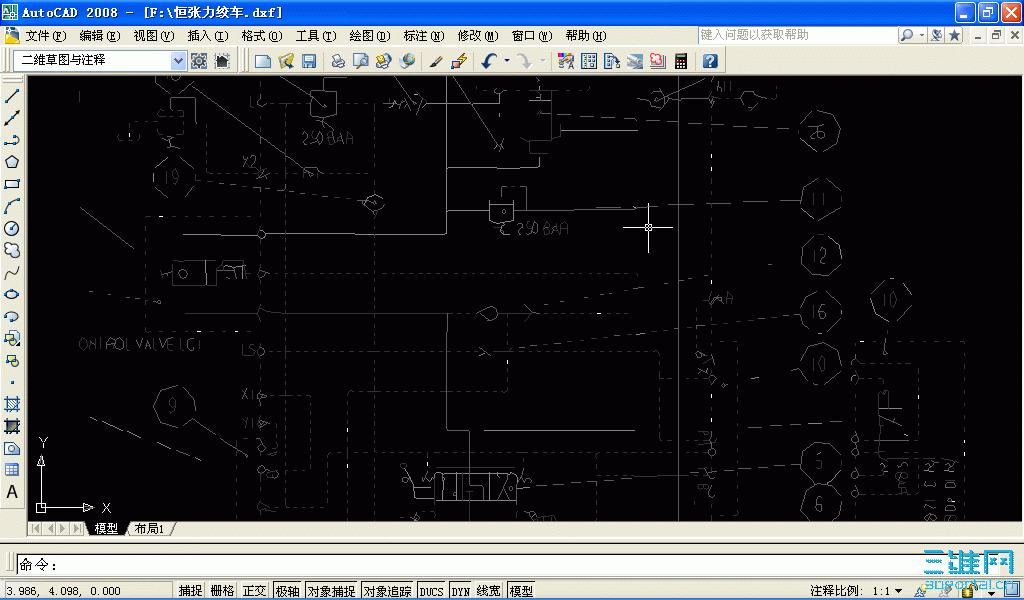The width and height of the screenshot is (1024, 600).
Task: Open the 编辑(E) menu
Action: [100, 36]
